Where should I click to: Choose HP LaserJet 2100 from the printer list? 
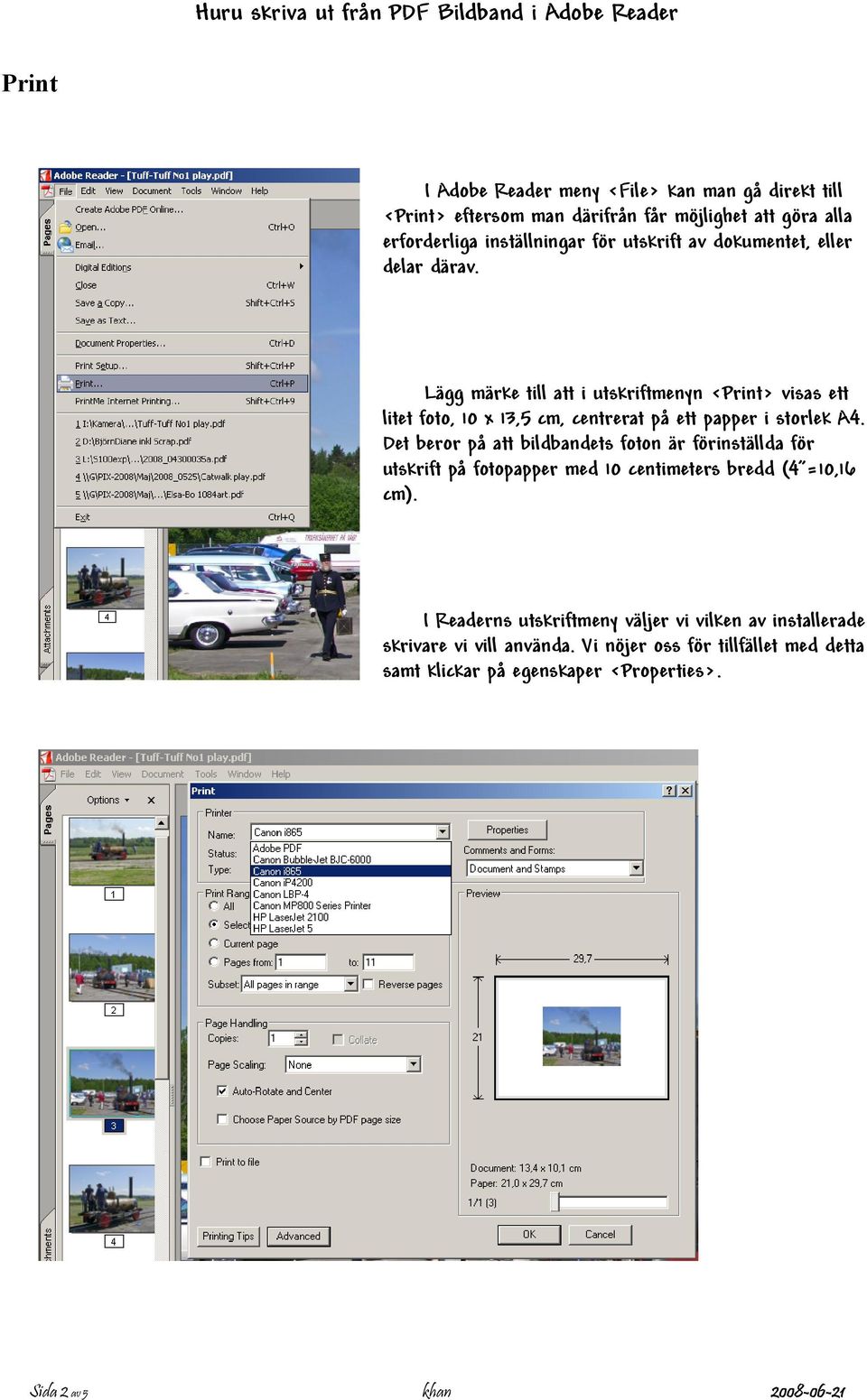click(x=350, y=917)
